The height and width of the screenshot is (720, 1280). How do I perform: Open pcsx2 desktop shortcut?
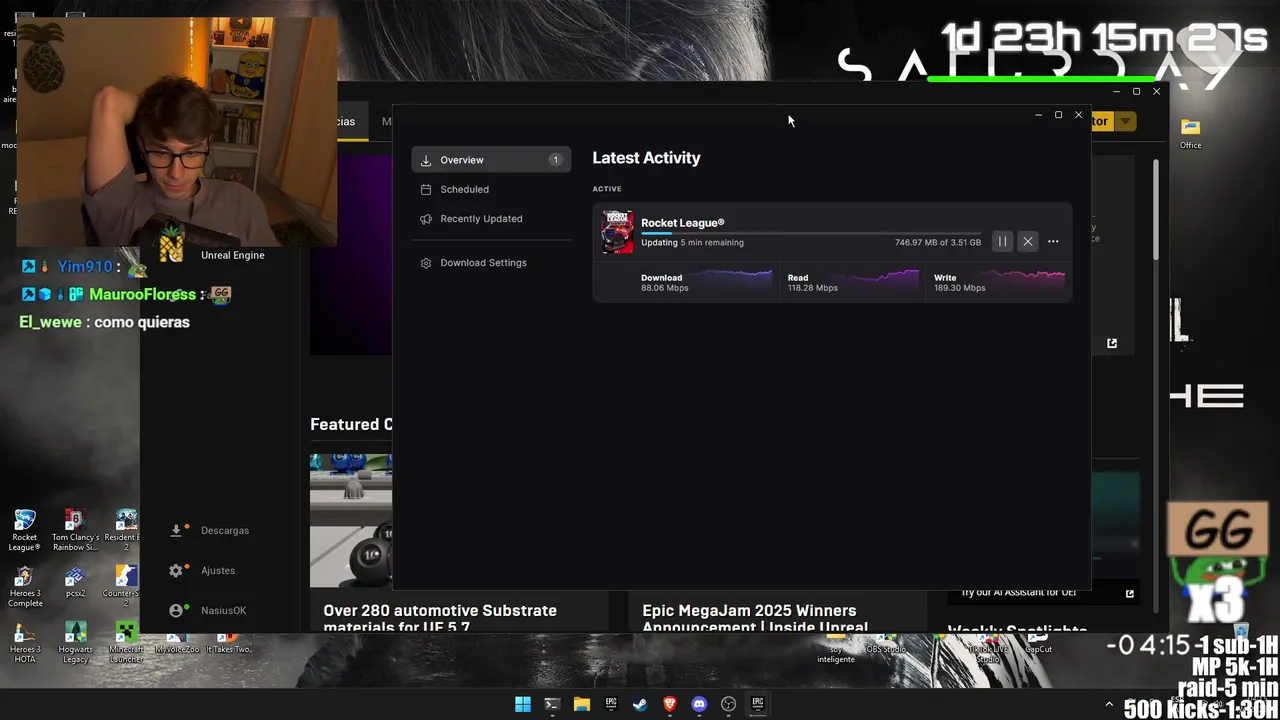[75, 583]
